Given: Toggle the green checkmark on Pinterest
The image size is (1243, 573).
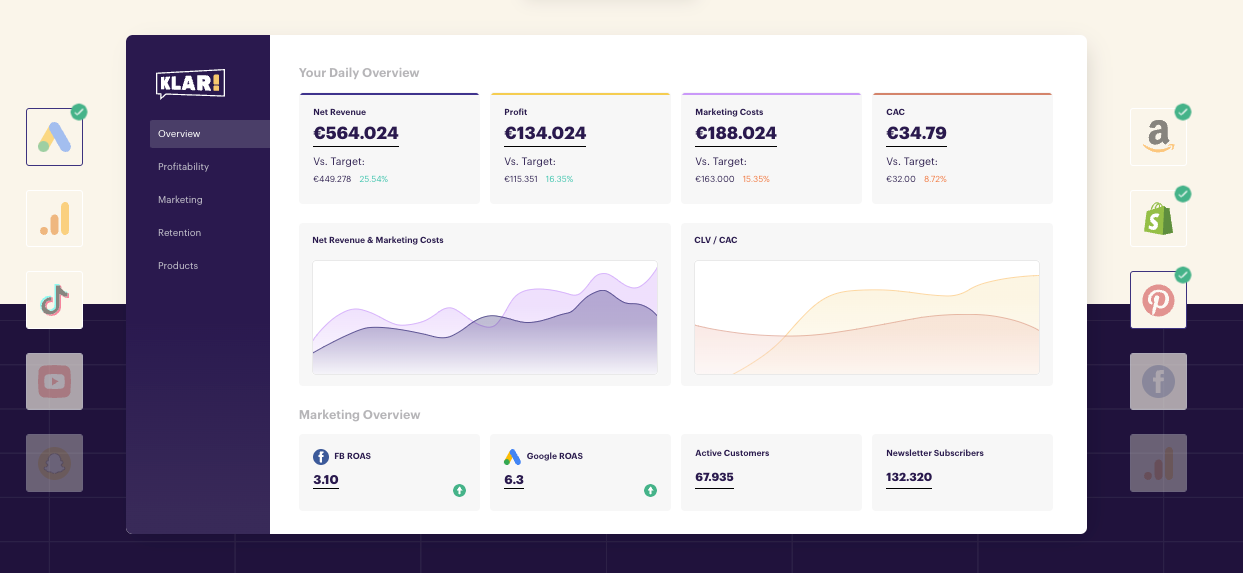Looking at the screenshot, I should click(x=1183, y=274).
